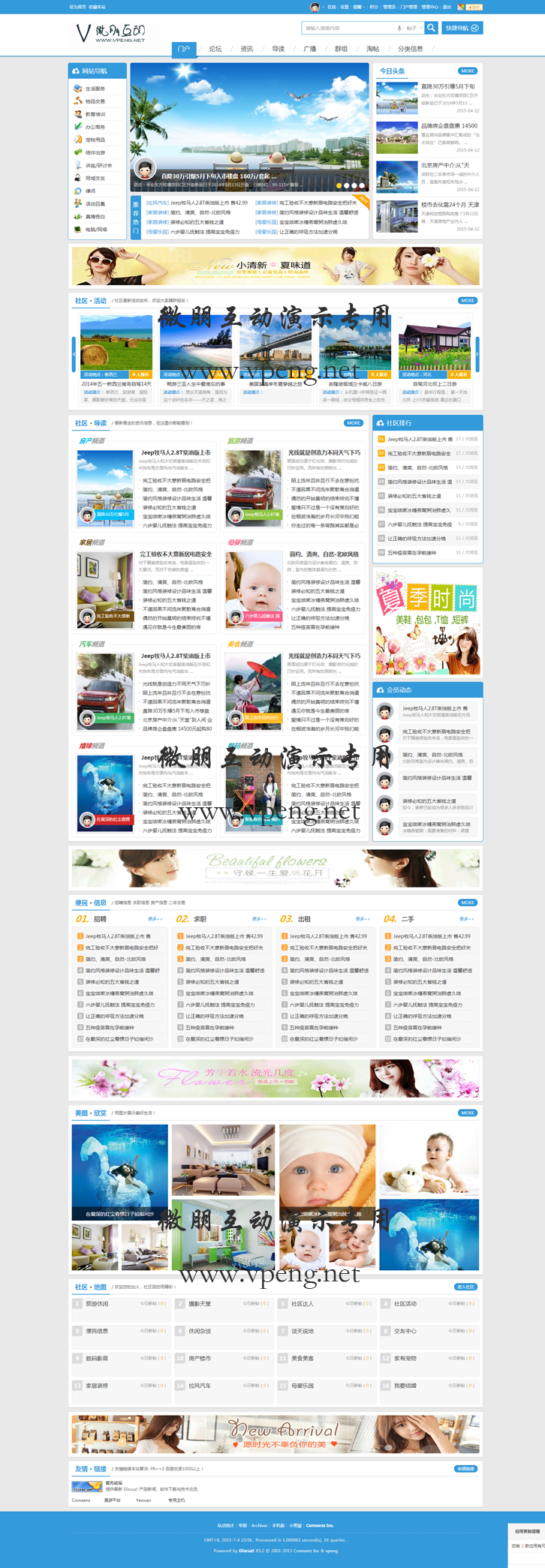
Task: Click the first 今日头条 news thumbnail
Action: 396,97
